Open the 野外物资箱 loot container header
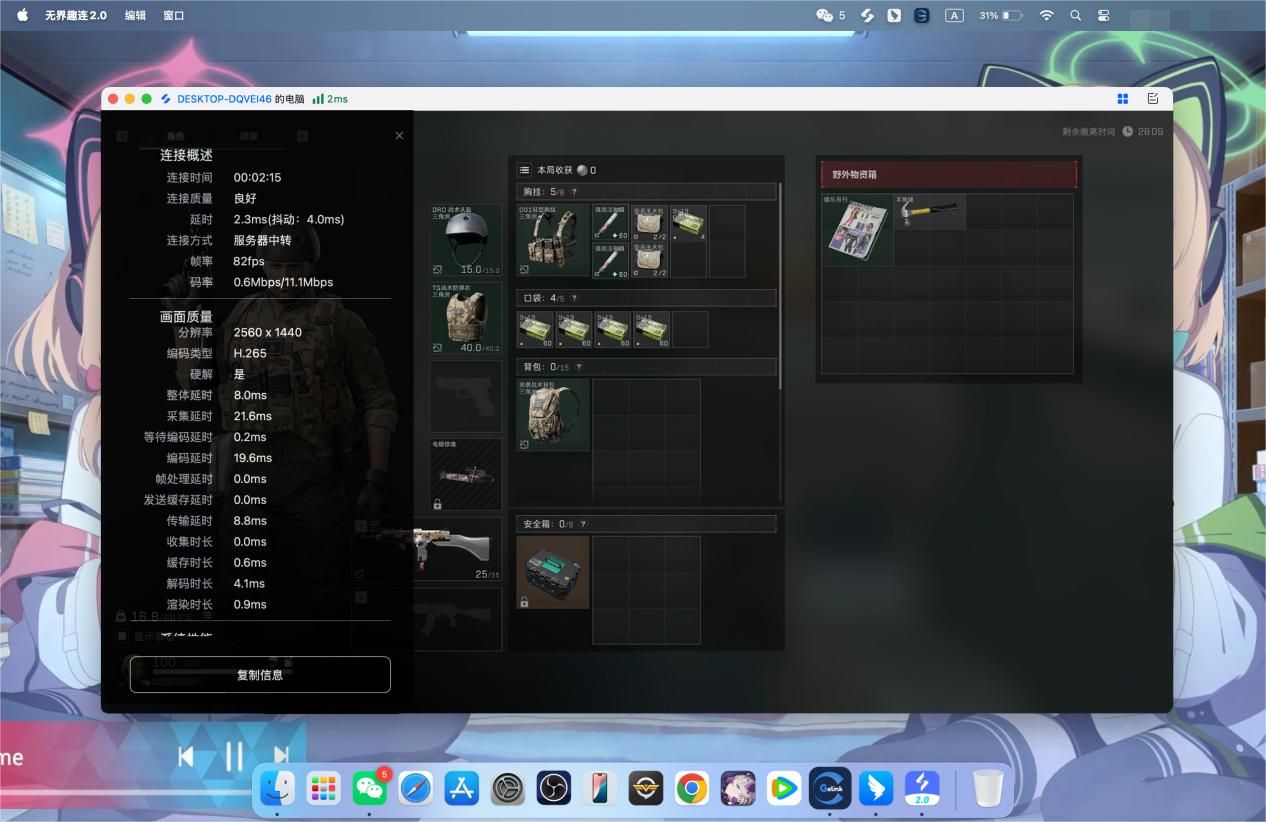This screenshot has height=822, width=1266. click(x=947, y=174)
